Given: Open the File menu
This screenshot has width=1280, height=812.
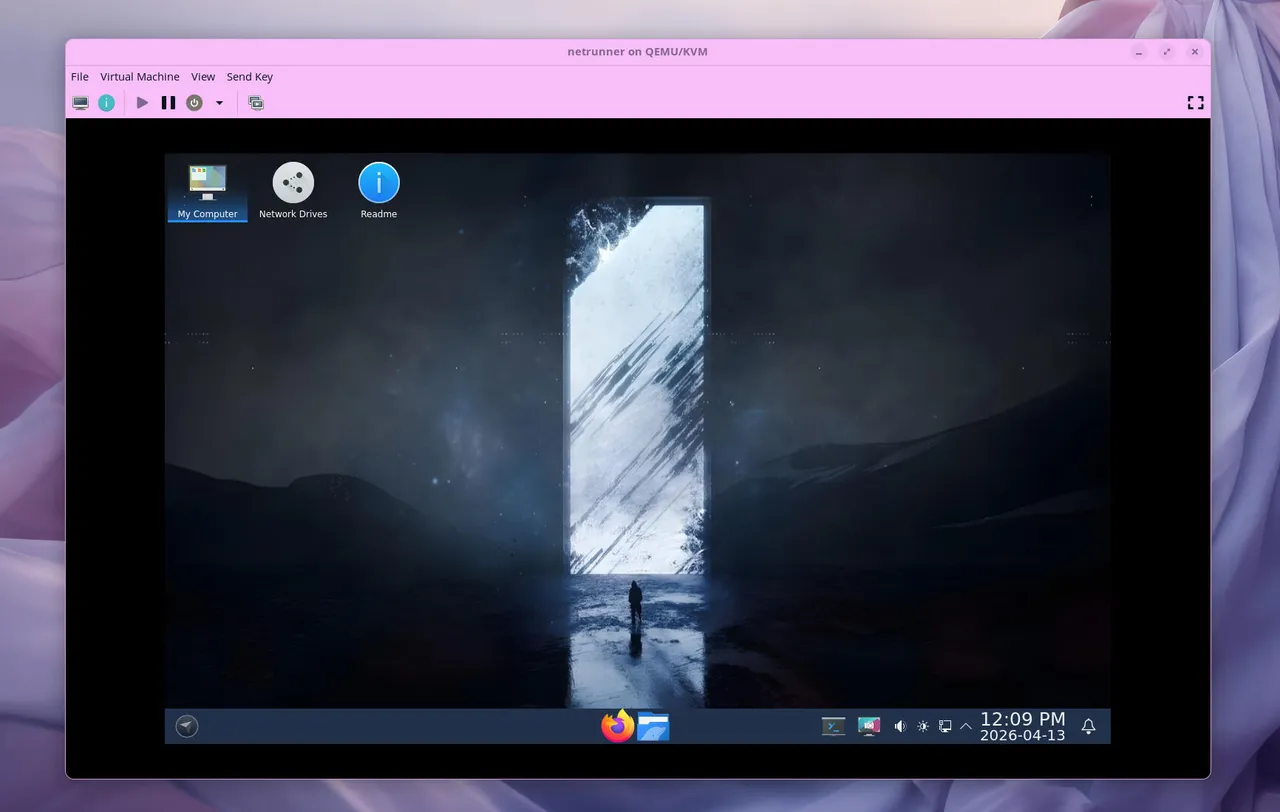Looking at the screenshot, I should pos(80,77).
